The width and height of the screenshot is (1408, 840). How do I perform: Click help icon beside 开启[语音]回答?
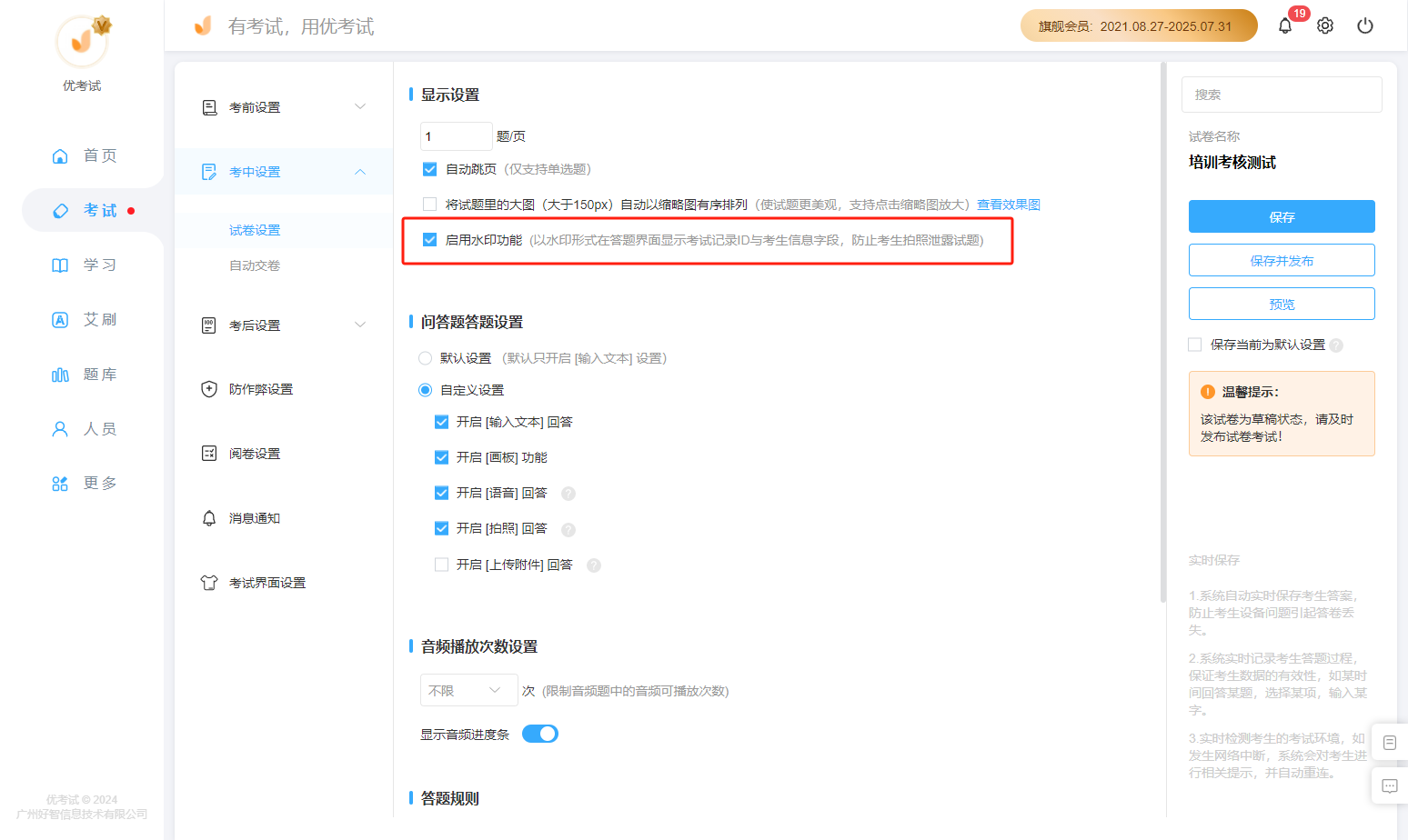(568, 494)
